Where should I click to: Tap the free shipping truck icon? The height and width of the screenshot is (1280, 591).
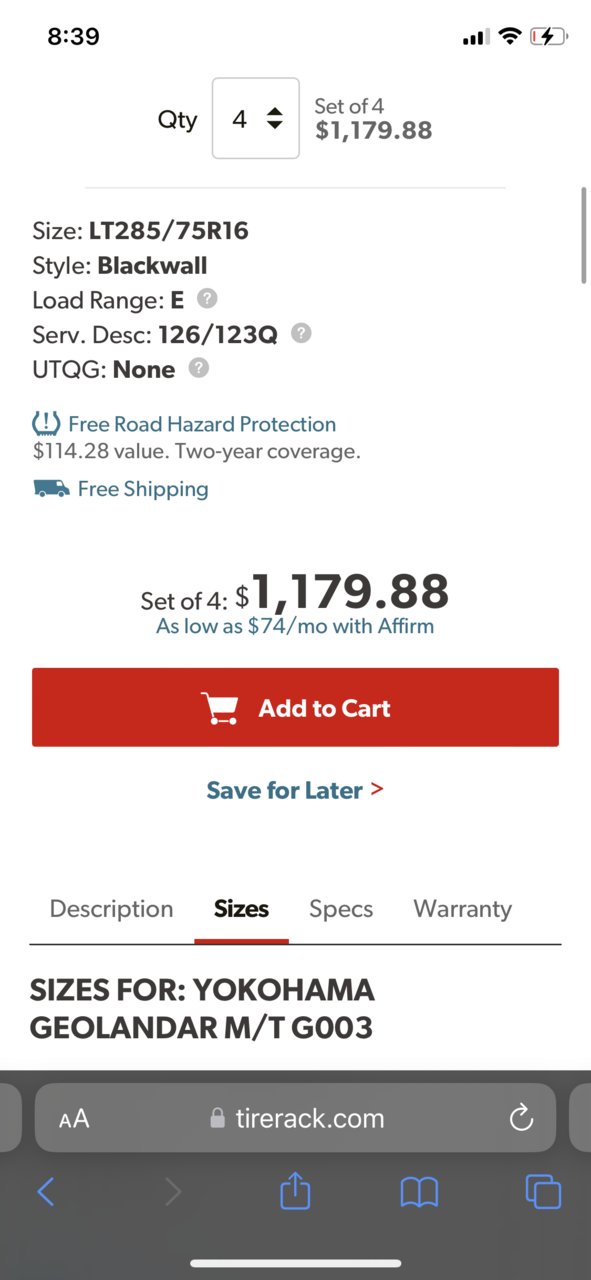51,489
